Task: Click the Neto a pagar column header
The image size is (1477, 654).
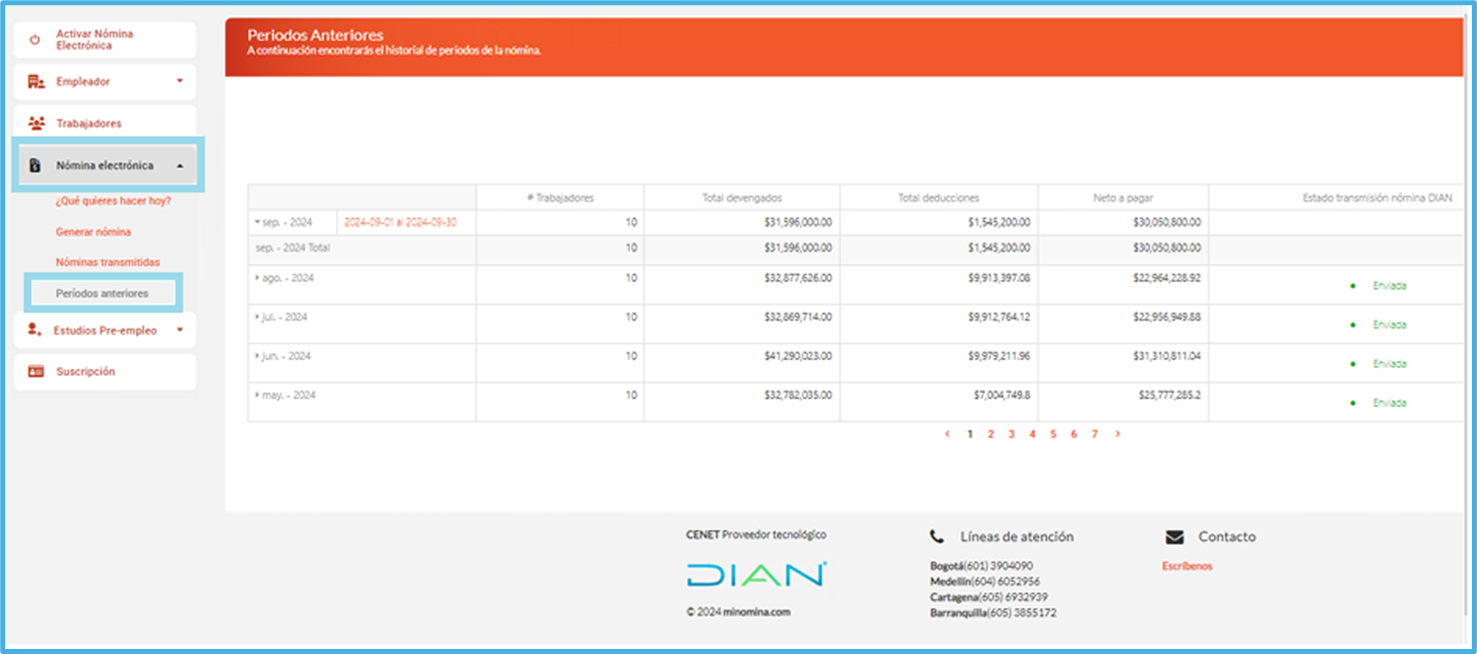Action: click(x=1123, y=198)
